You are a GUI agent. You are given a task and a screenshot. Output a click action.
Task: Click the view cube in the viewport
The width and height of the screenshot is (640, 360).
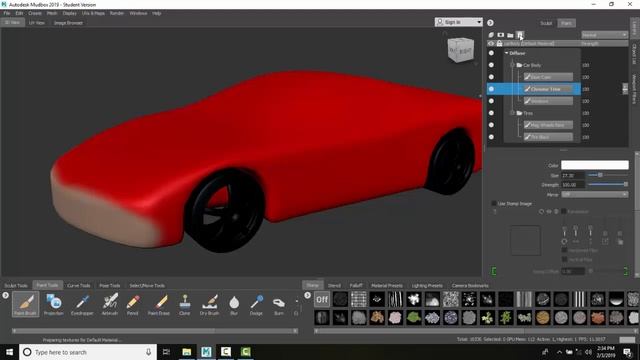tap(461, 50)
